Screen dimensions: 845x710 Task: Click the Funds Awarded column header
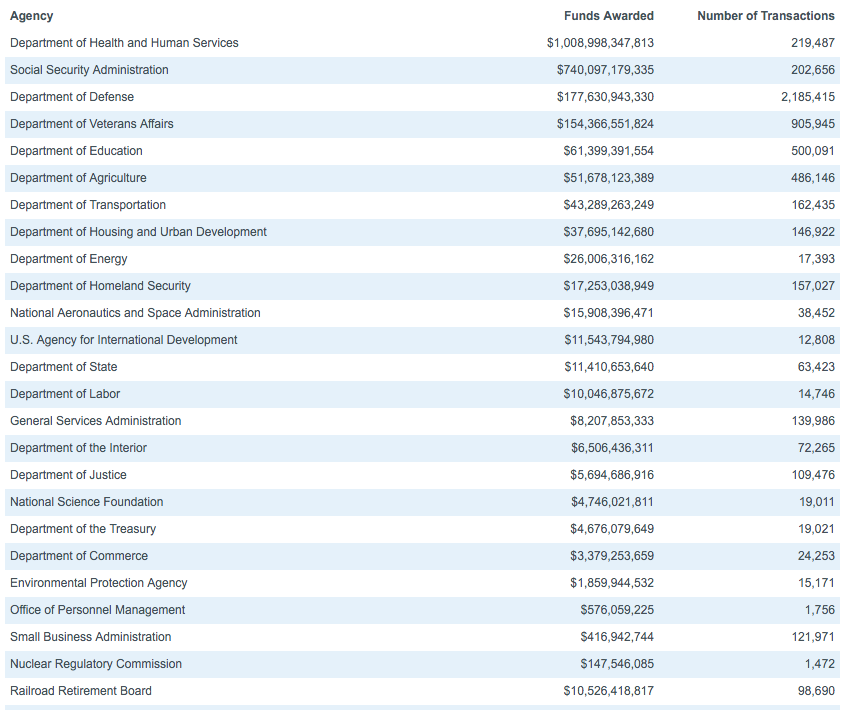point(609,16)
